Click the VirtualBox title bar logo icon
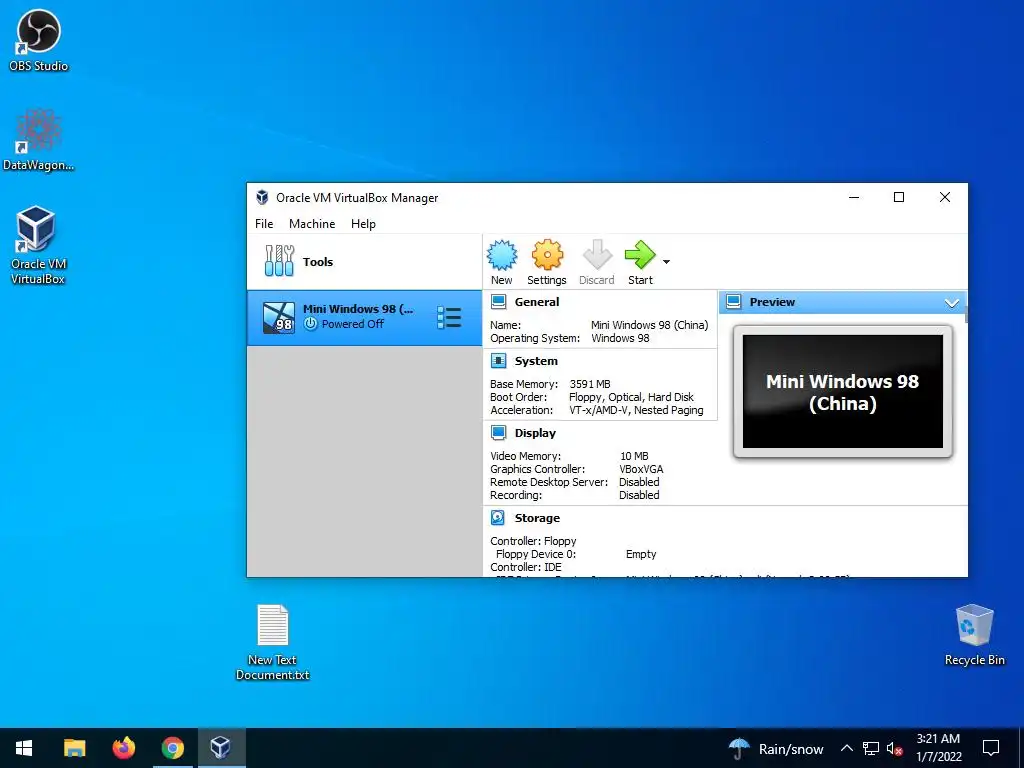The image size is (1024, 768). pos(263,197)
